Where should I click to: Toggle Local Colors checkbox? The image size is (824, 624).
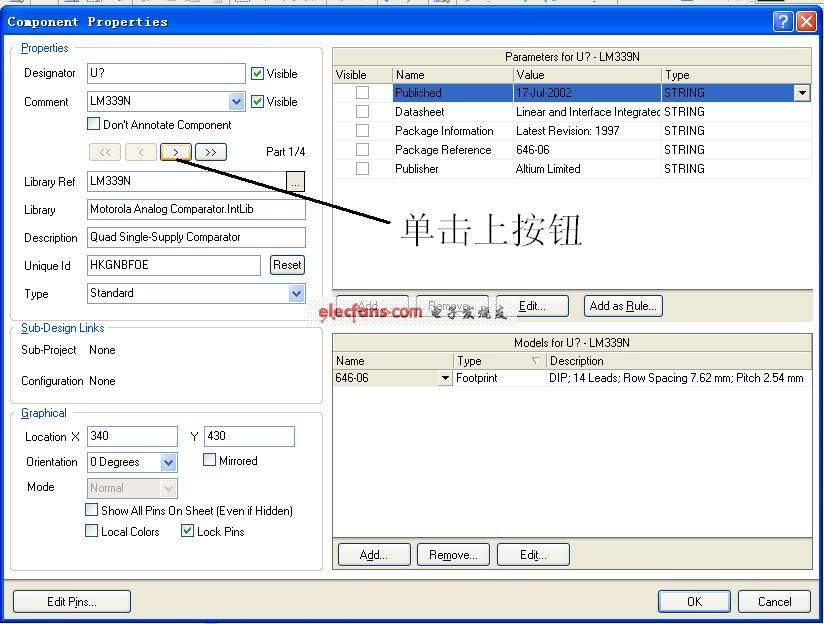tap(91, 531)
